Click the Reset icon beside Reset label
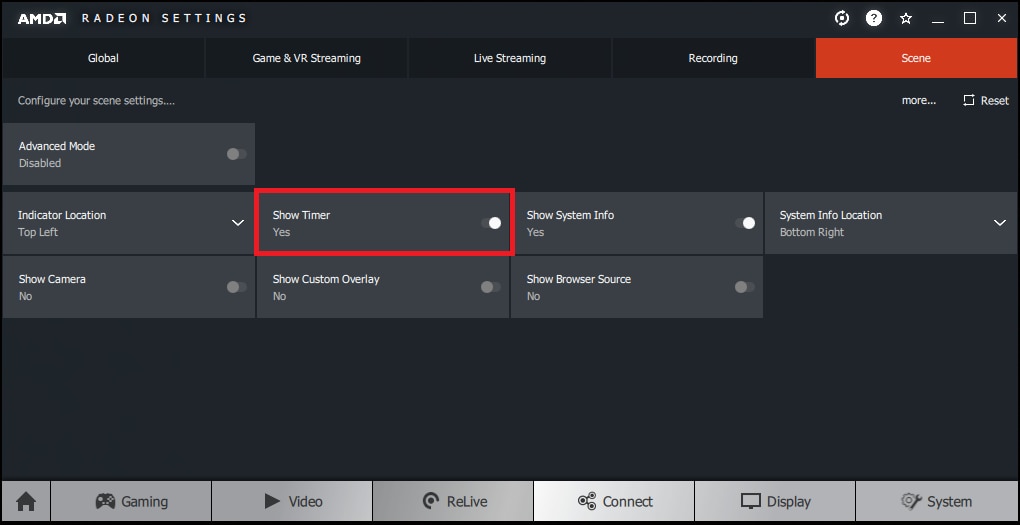The image size is (1020, 525). point(969,100)
